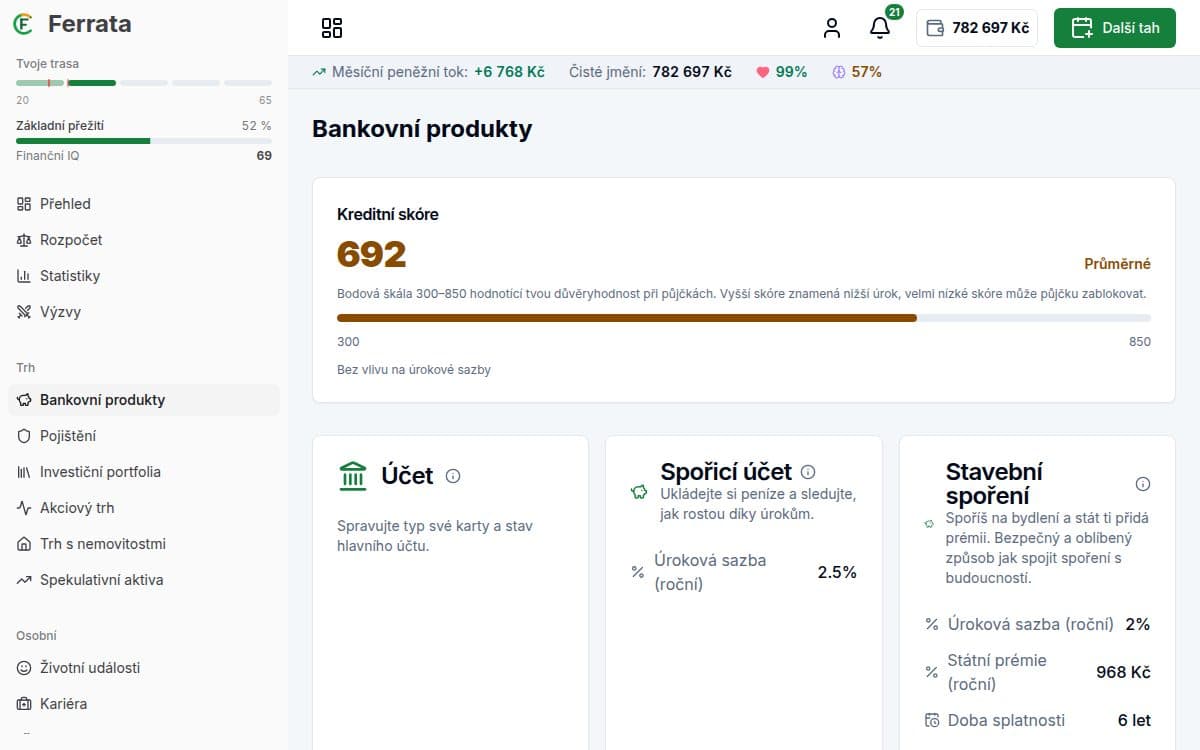This screenshot has width=1200, height=750.
Task: Click the bank building icon beside Účet
Action: pyautogui.click(x=353, y=476)
